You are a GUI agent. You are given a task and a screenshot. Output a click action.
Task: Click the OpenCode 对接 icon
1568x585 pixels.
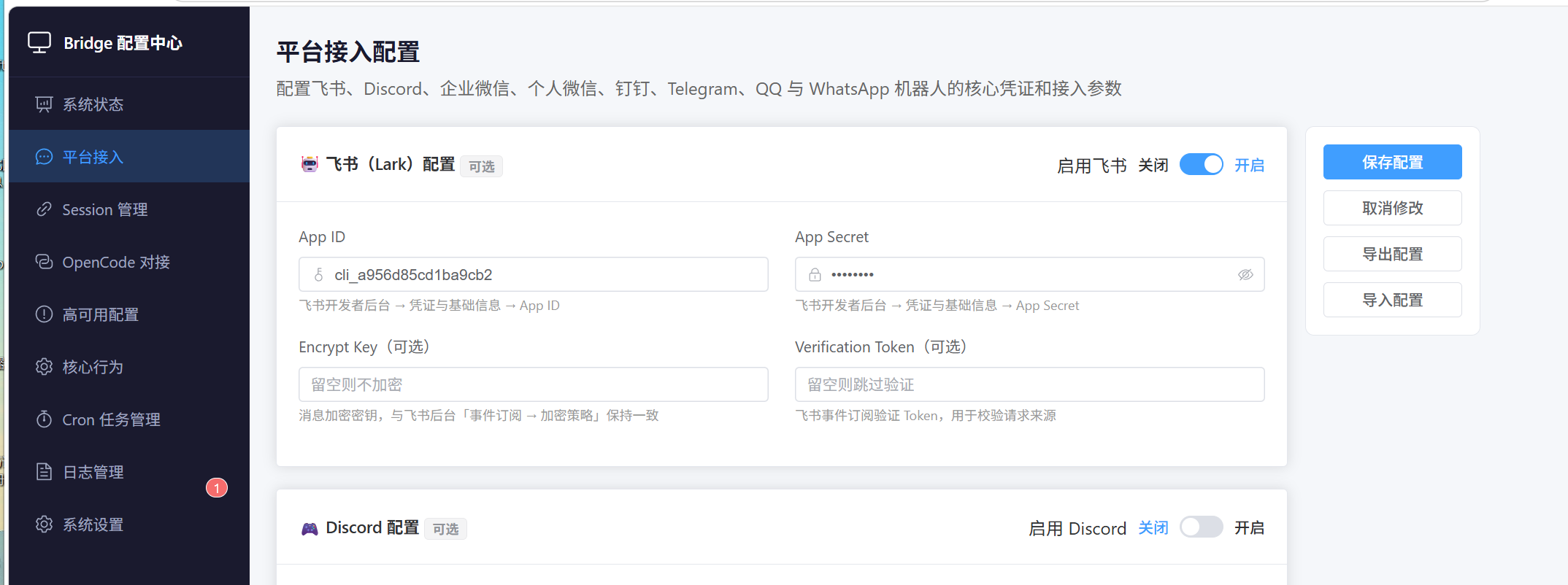click(44, 262)
